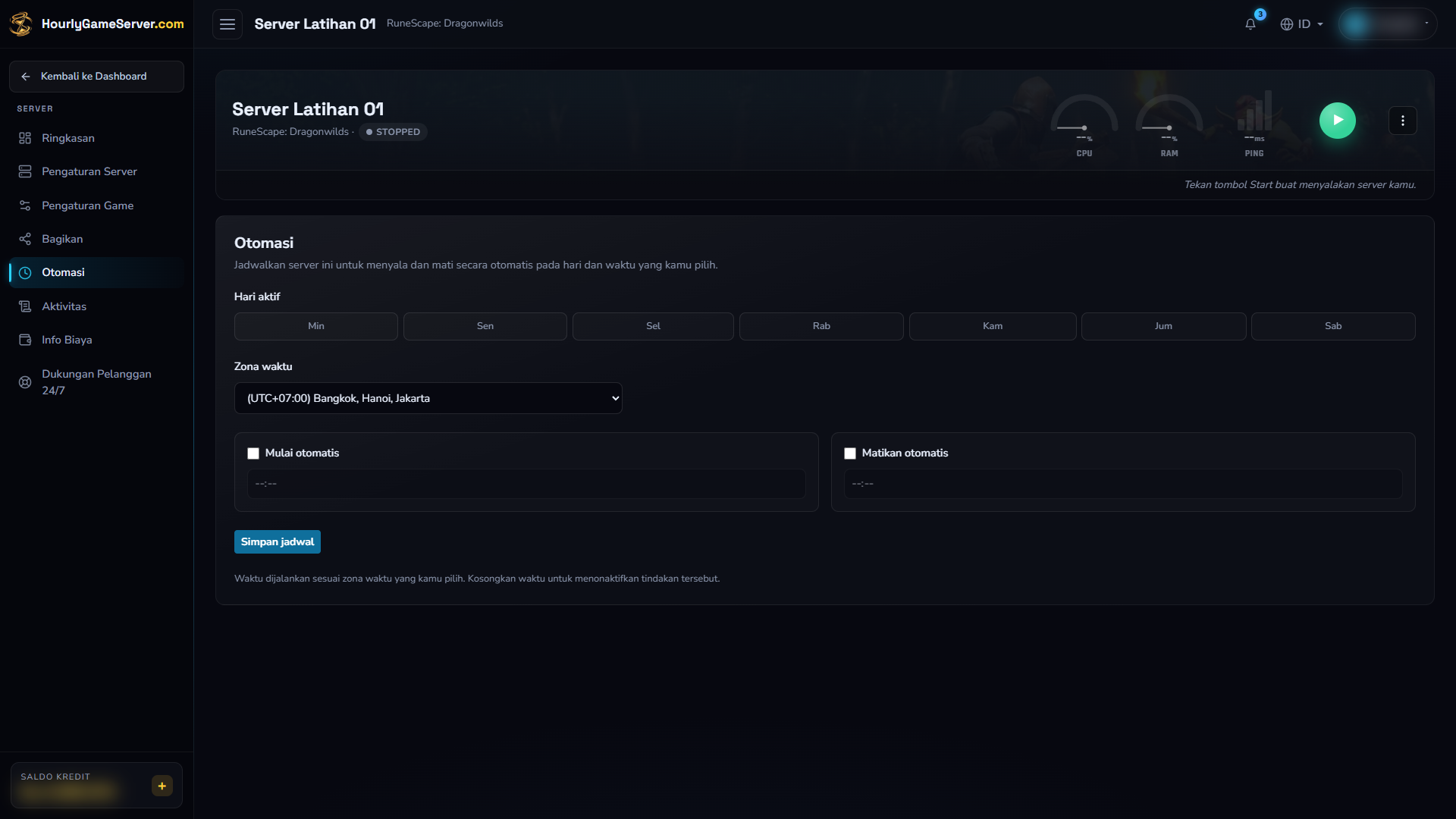Toggle the hamburger sidebar menu
The height and width of the screenshot is (819, 1456).
pyautogui.click(x=227, y=24)
